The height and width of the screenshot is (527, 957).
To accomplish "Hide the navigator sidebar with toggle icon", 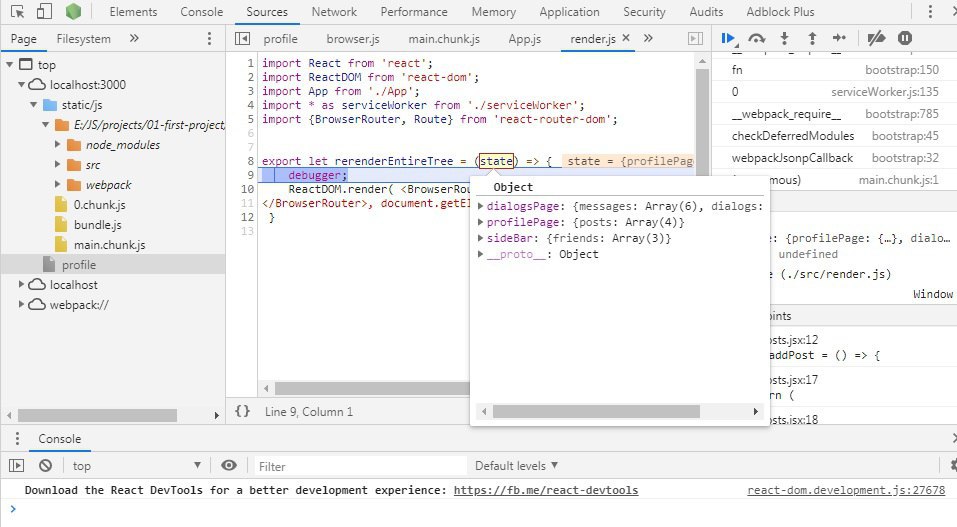I will click(x=242, y=38).
